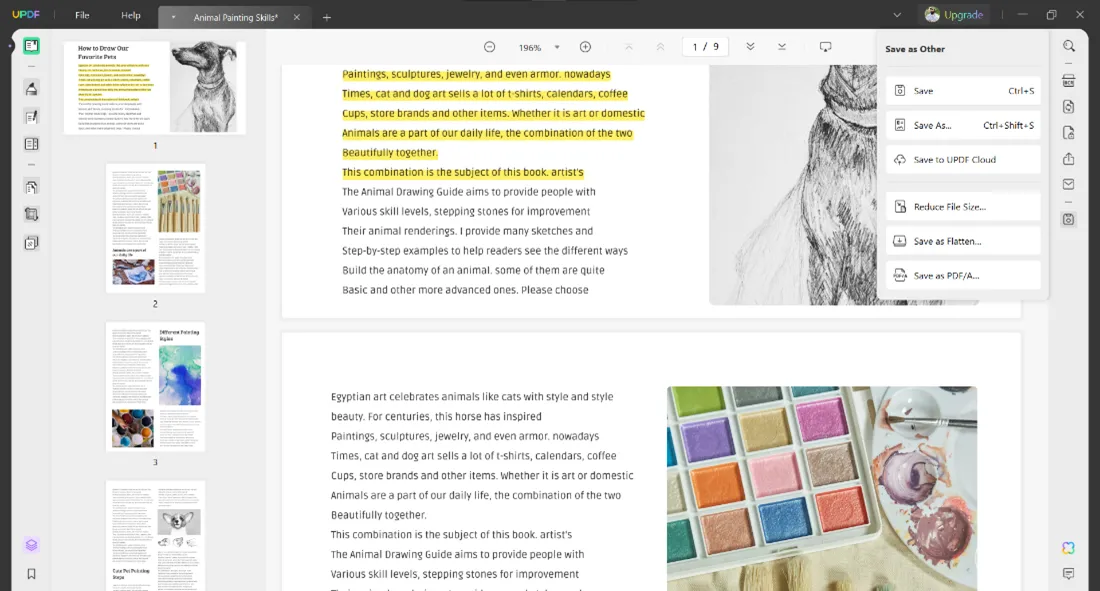The height and width of the screenshot is (591, 1100).
Task: Click the UPDF logo
Action: [x=26, y=15]
